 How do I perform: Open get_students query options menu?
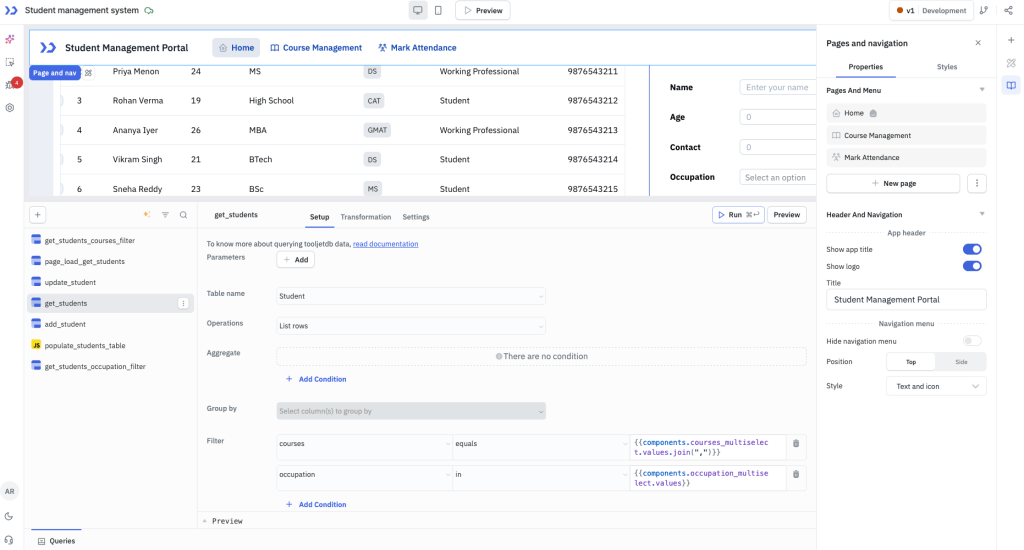(x=184, y=303)
